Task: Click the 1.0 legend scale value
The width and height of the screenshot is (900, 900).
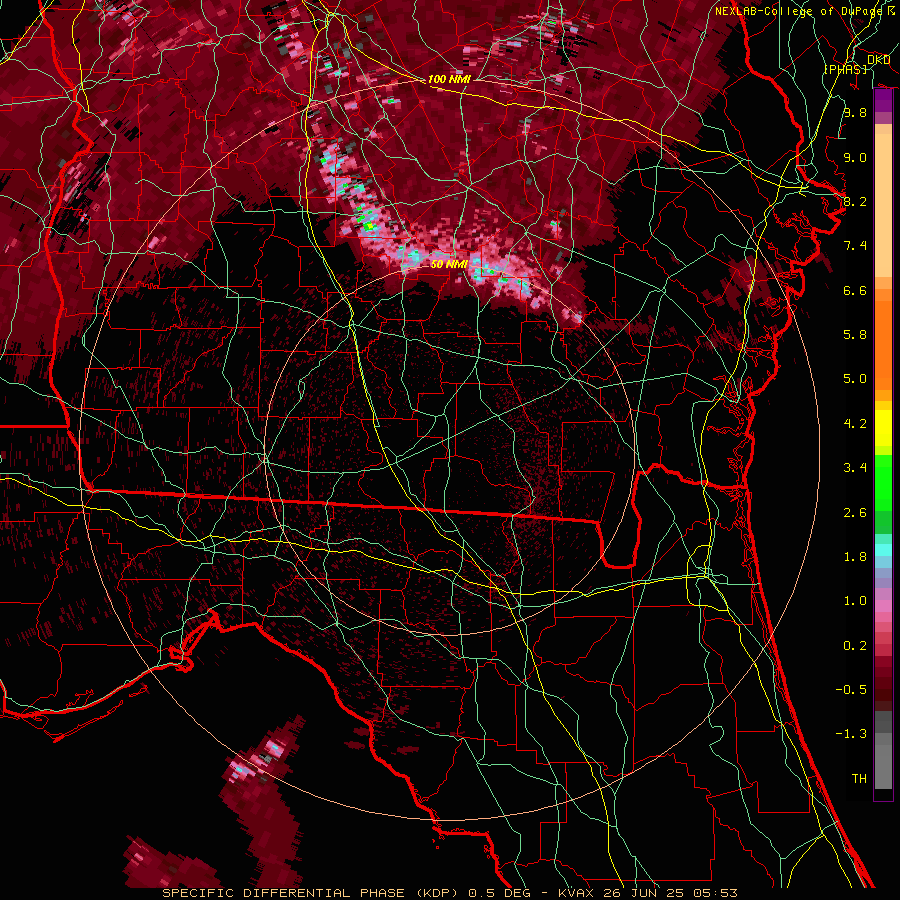Action: [855, 601]
